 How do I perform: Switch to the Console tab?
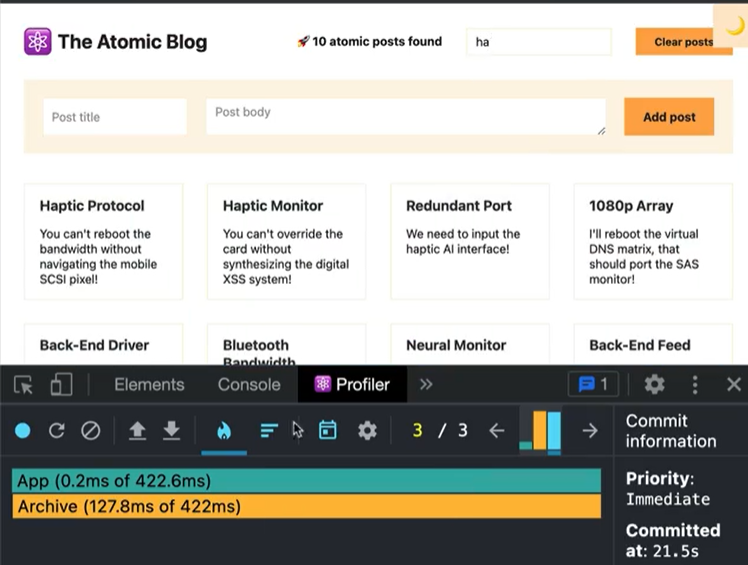(x=249, y=385)
